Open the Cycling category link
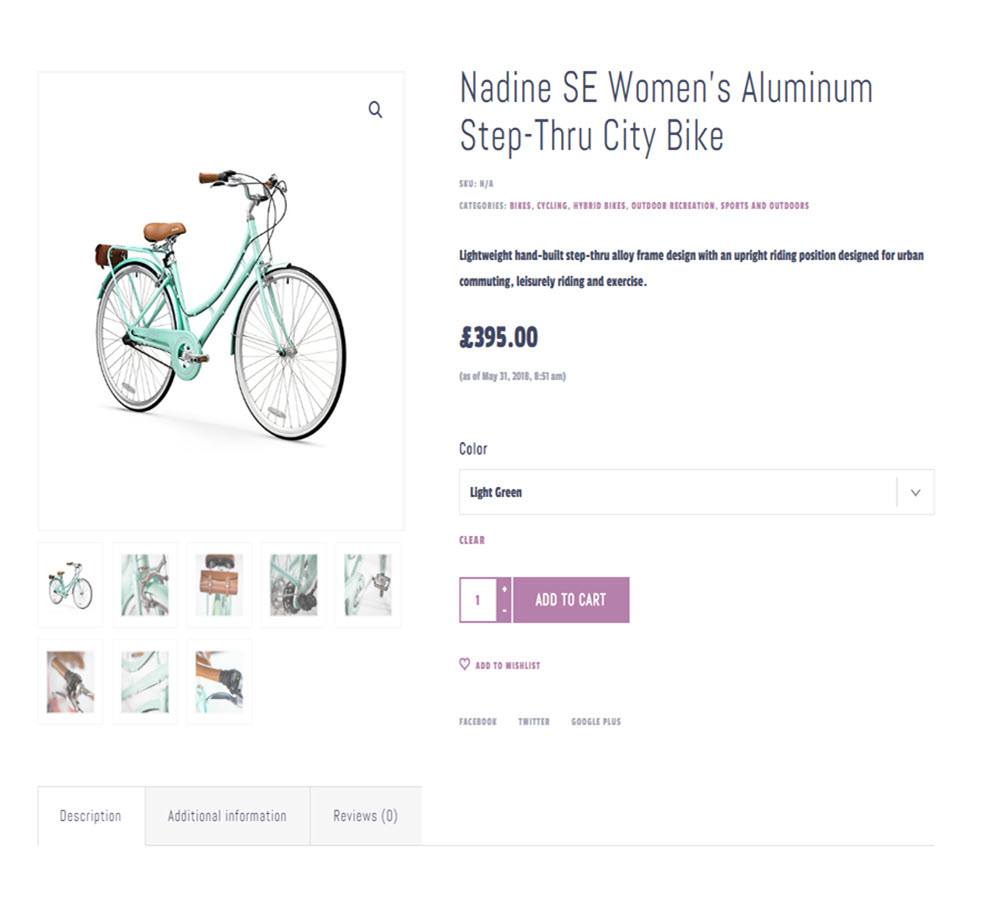This screenshot has height=907, width=1000. click(552, 205)
